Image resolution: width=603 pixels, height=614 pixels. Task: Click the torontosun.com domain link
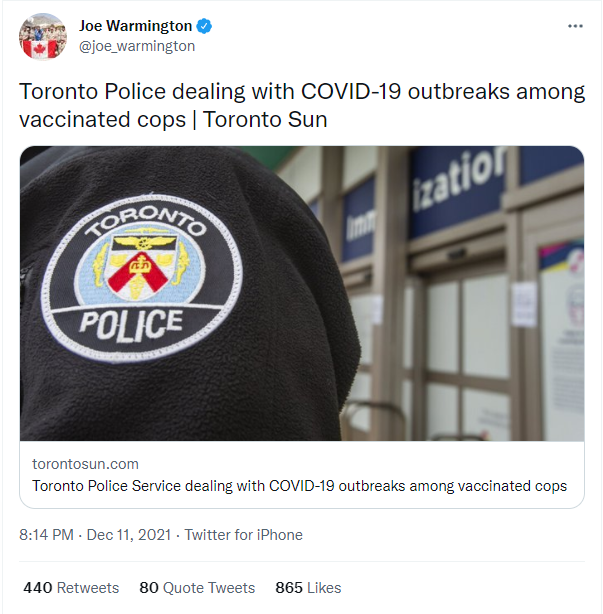(85, 464)
